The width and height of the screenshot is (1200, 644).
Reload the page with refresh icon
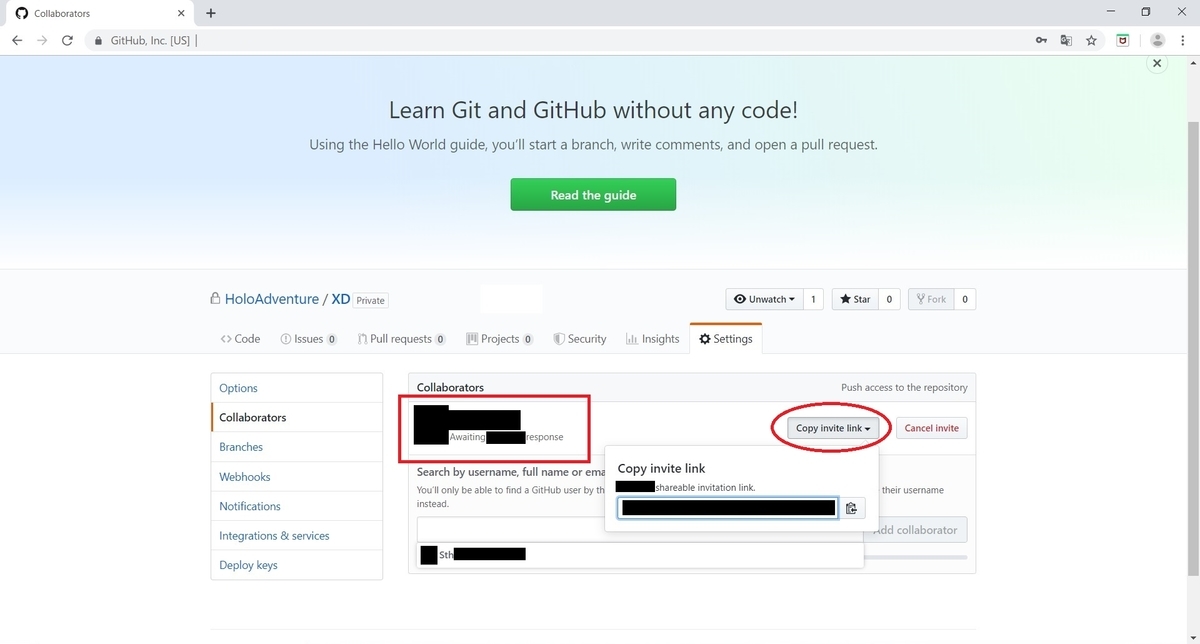tap(67, 41)
